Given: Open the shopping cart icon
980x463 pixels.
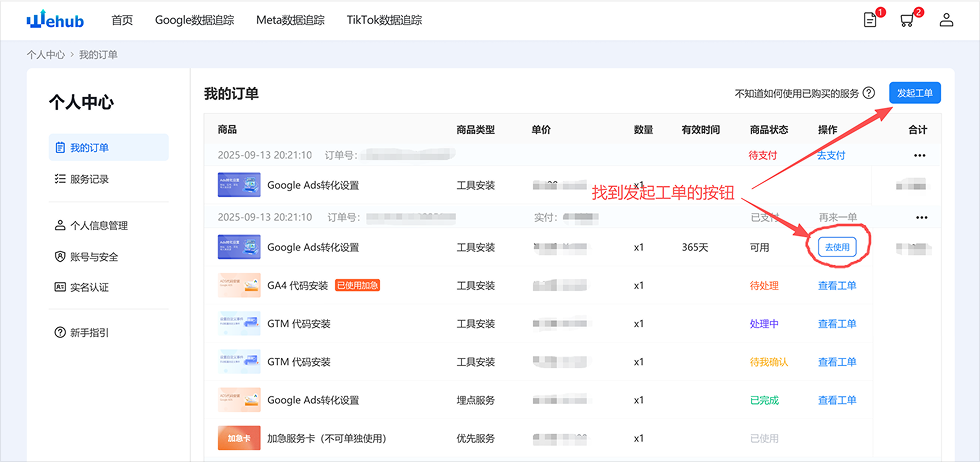Looking at the screenshot, I should tap(907, 20).
